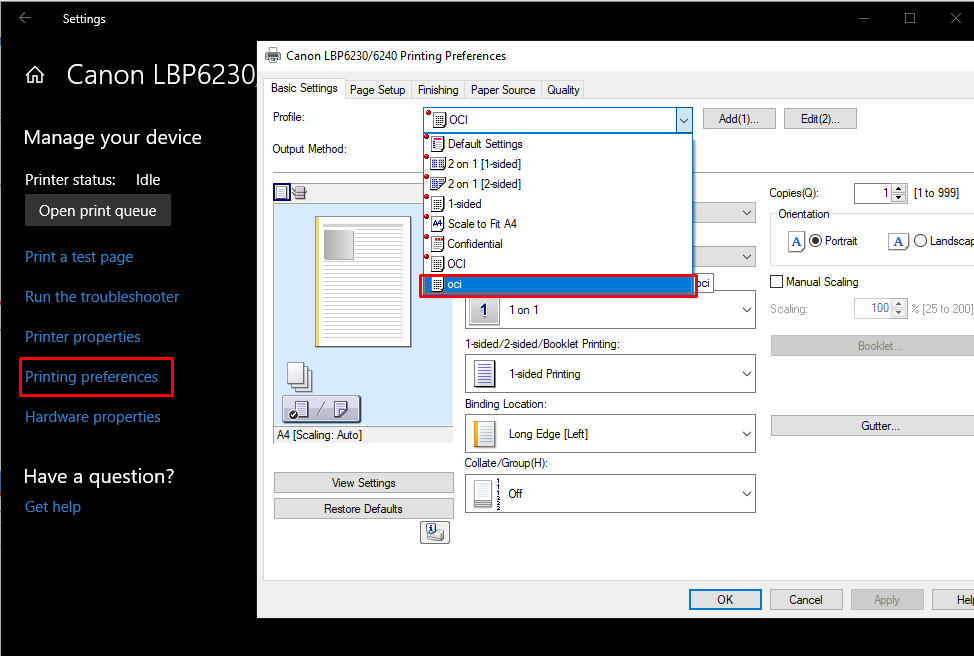The width and height of the screenshot is (974, 656).
Task: Click the Landscape orientation A icon
Action: (x=898, y=241)
